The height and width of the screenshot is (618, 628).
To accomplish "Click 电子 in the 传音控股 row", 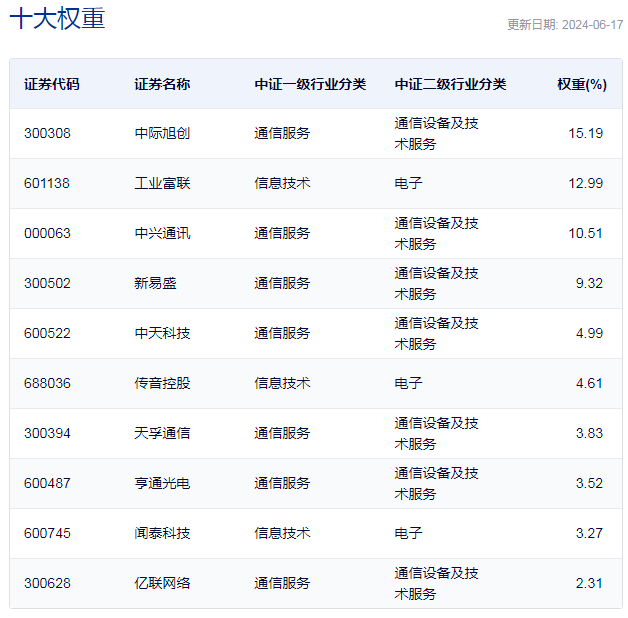I will click(x=409, y=383).
